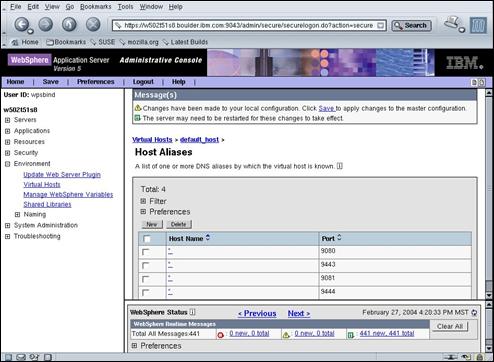494x362 pixels.
Task: Open the Mail component in status bar
Action: 21,357
